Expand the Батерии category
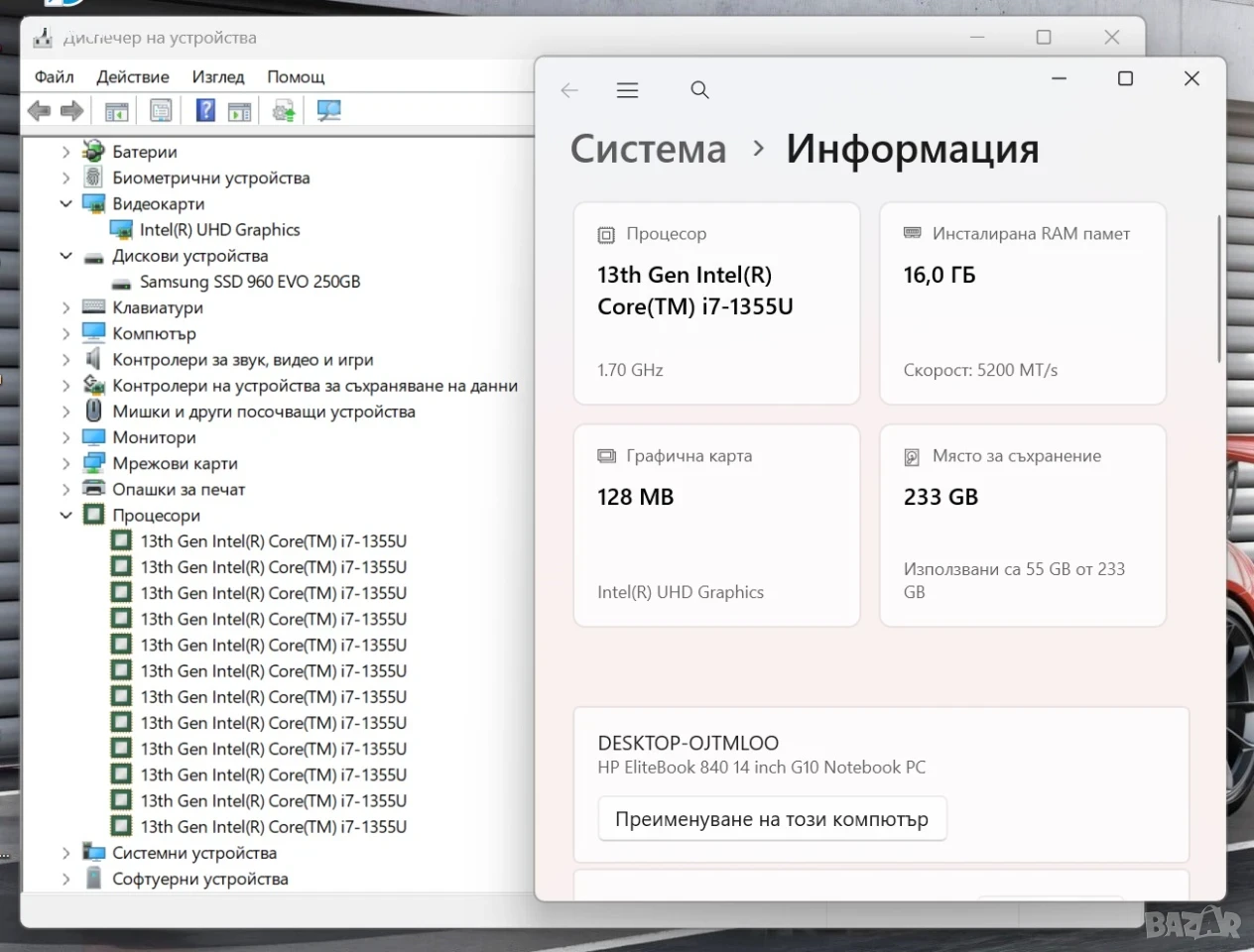1254x952 pixels. click(65, 152)
